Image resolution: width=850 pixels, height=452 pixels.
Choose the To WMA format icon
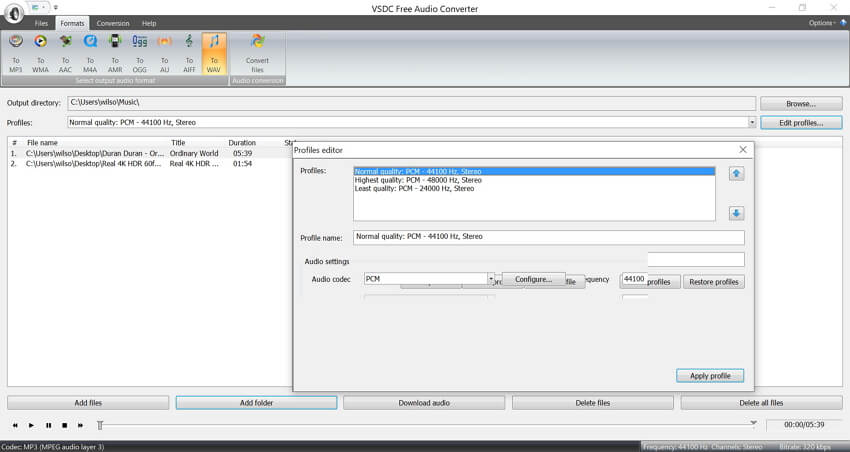click(40, 53)
